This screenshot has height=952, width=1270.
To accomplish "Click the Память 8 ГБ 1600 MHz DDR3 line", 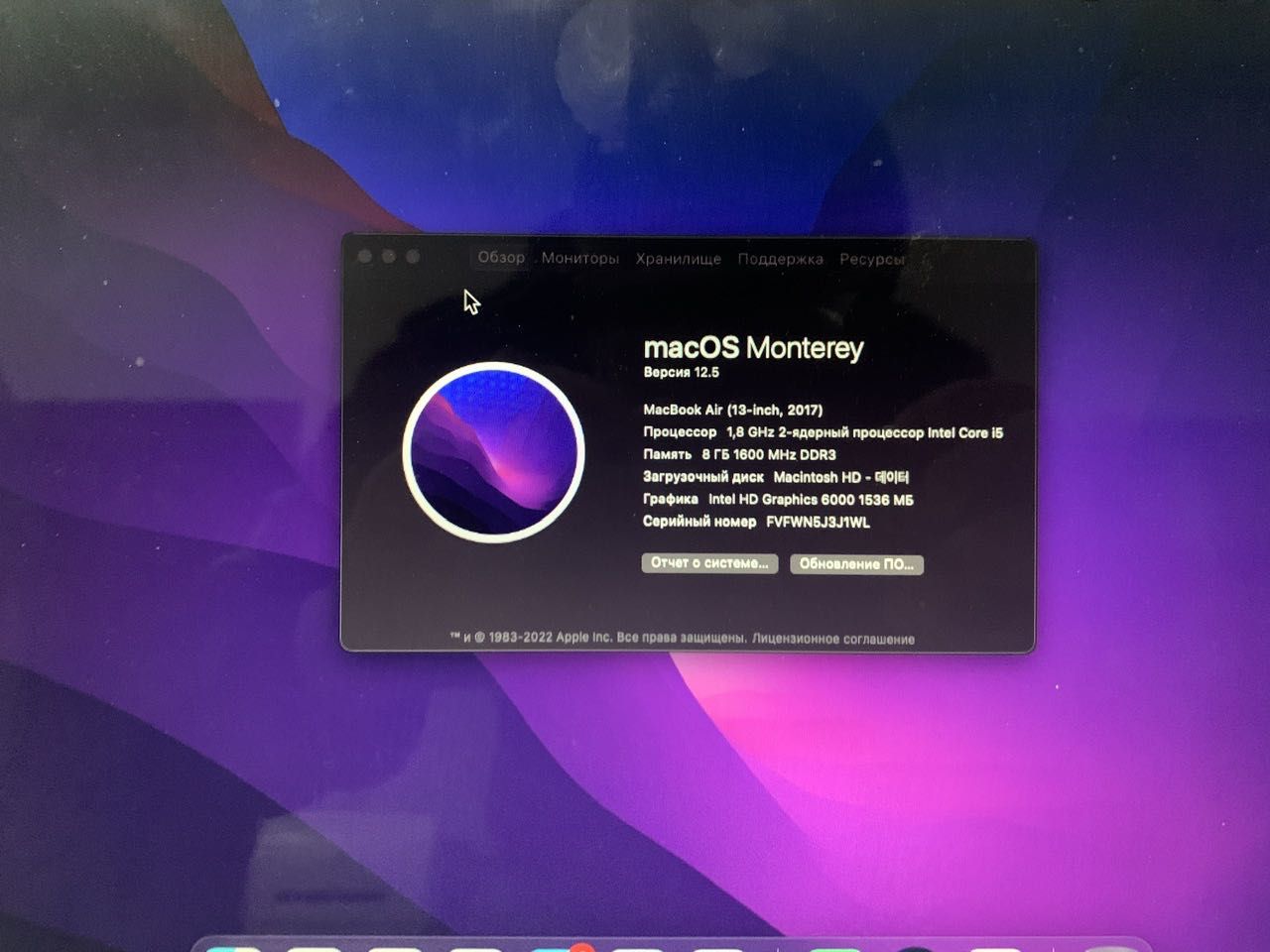I will pyautogui.click(x=740, y=454).
